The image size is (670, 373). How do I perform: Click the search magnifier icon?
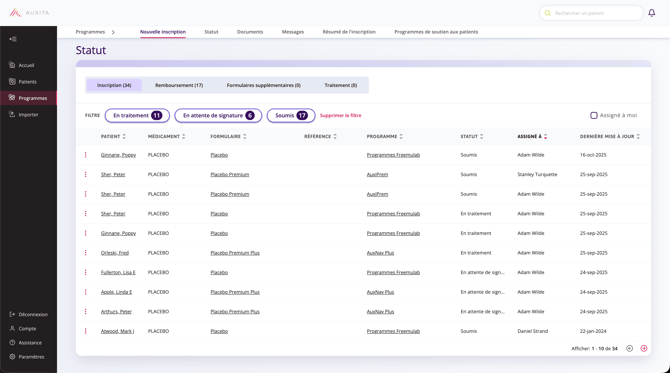coord(548,13)
